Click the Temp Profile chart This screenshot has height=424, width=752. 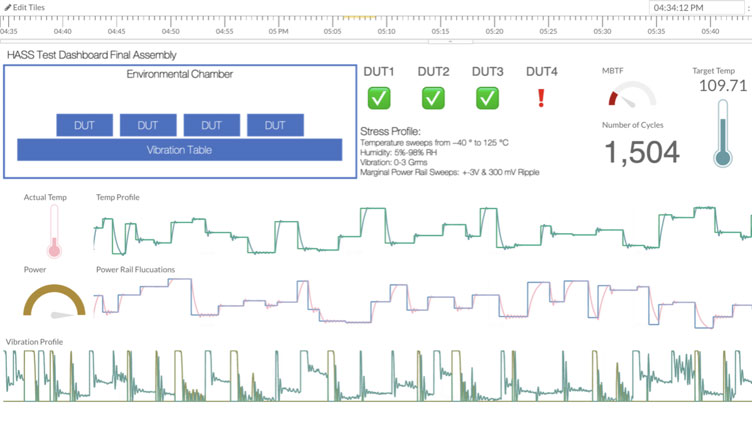(x=420, y=232)
